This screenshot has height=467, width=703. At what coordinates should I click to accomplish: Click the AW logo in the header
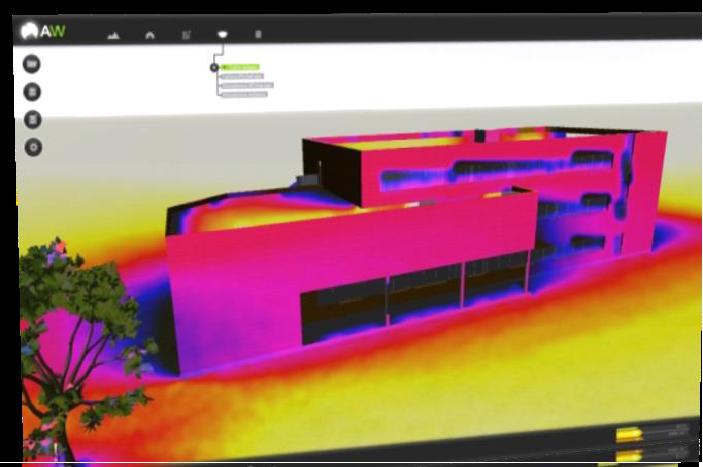(x=43, y=31)
